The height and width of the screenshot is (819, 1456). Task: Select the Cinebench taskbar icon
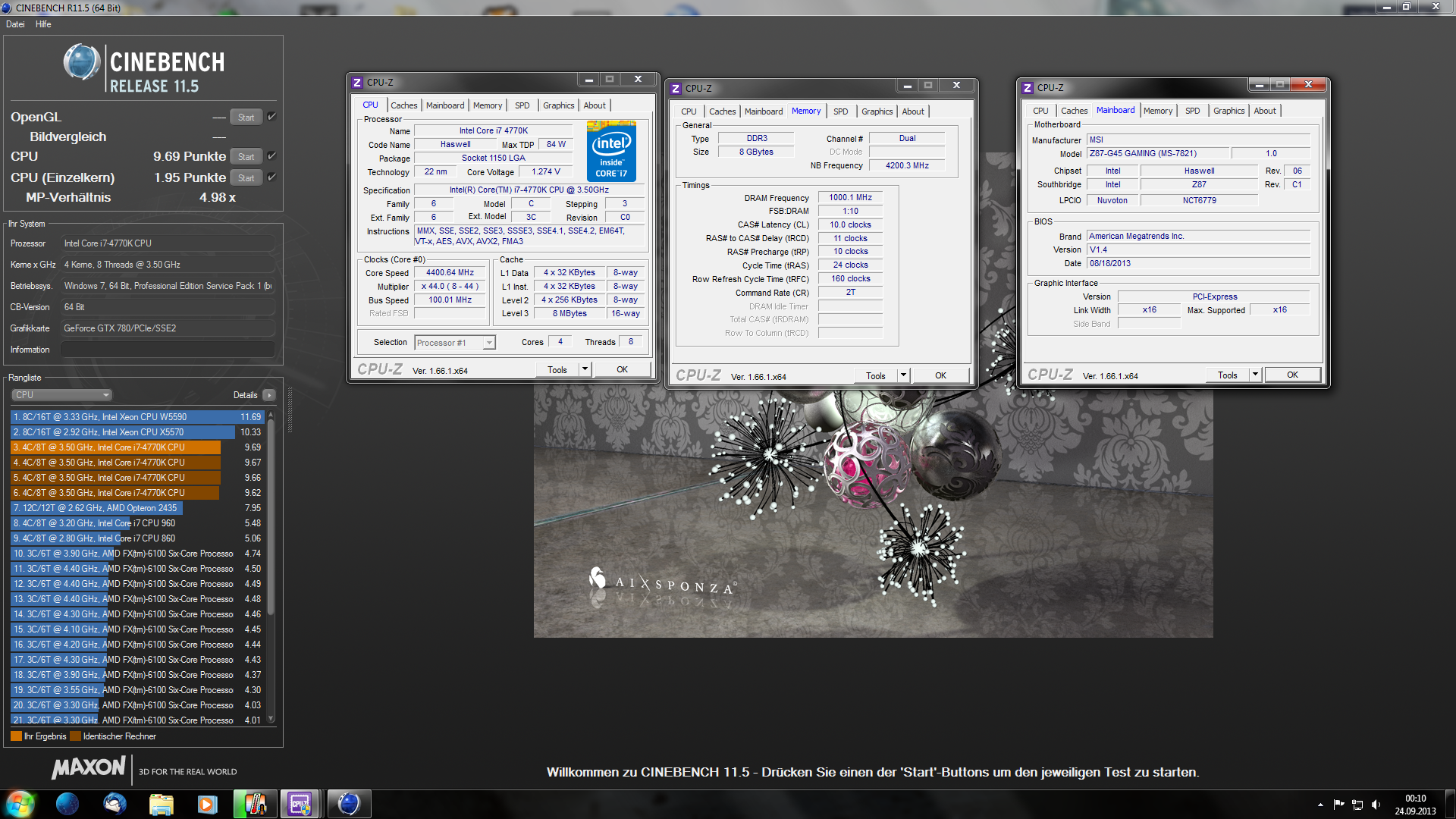click(x=348, y=804)
